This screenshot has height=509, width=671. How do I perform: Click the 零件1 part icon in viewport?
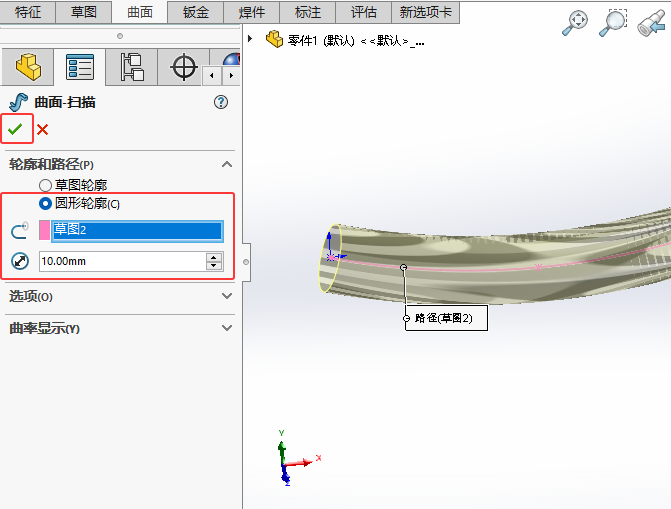274,39
